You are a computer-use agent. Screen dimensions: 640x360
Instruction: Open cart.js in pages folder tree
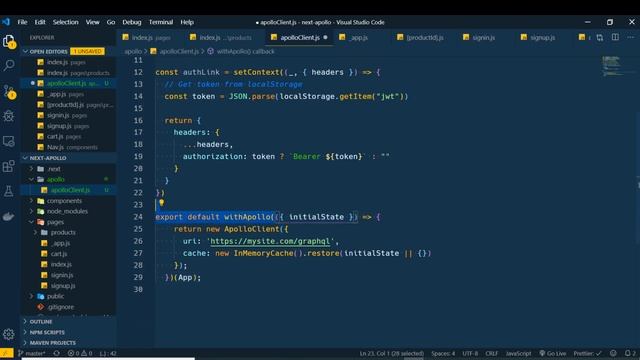tap(59, 254)
